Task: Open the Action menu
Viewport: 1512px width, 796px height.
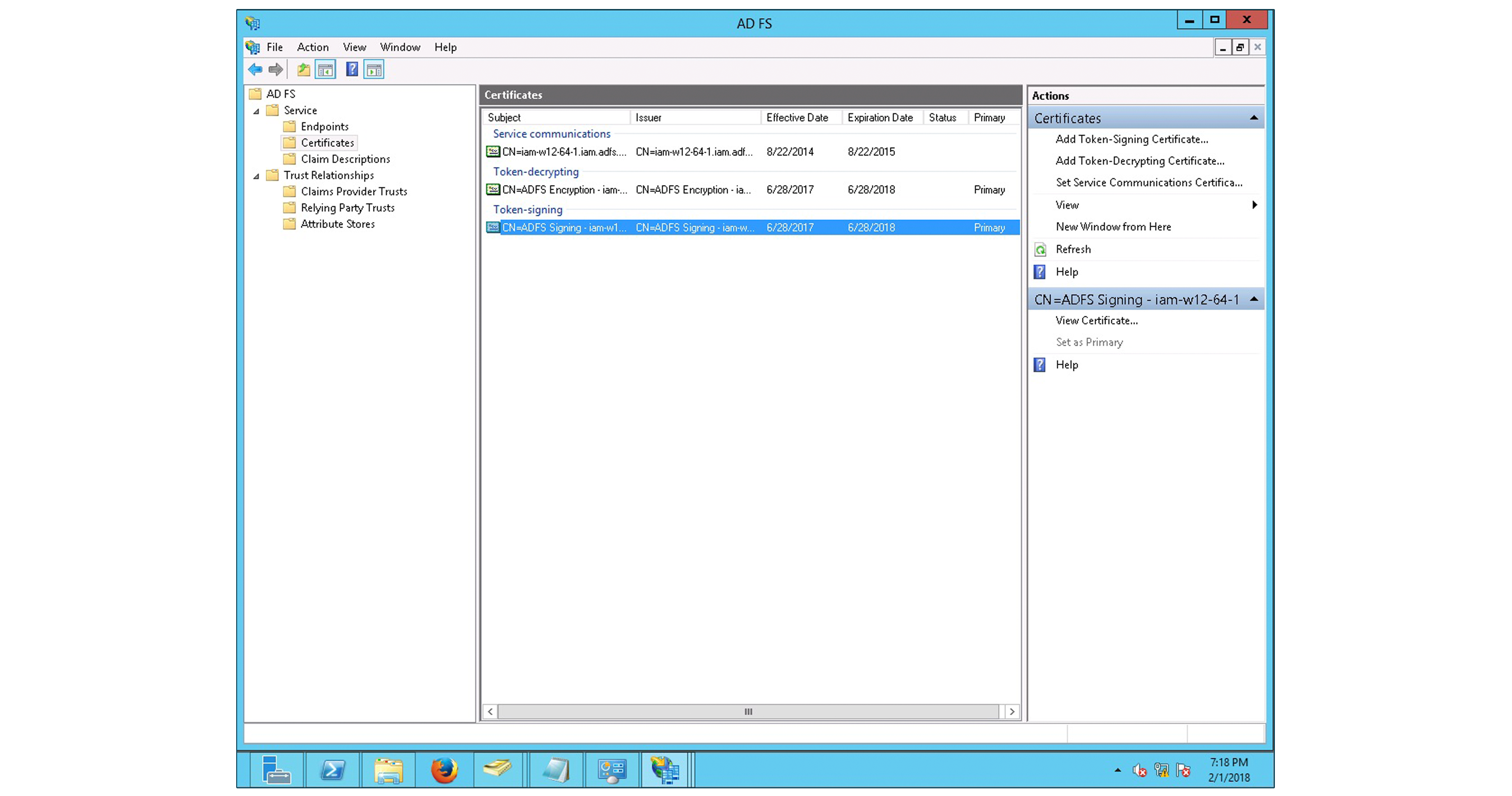Action: tap(313, 47)
